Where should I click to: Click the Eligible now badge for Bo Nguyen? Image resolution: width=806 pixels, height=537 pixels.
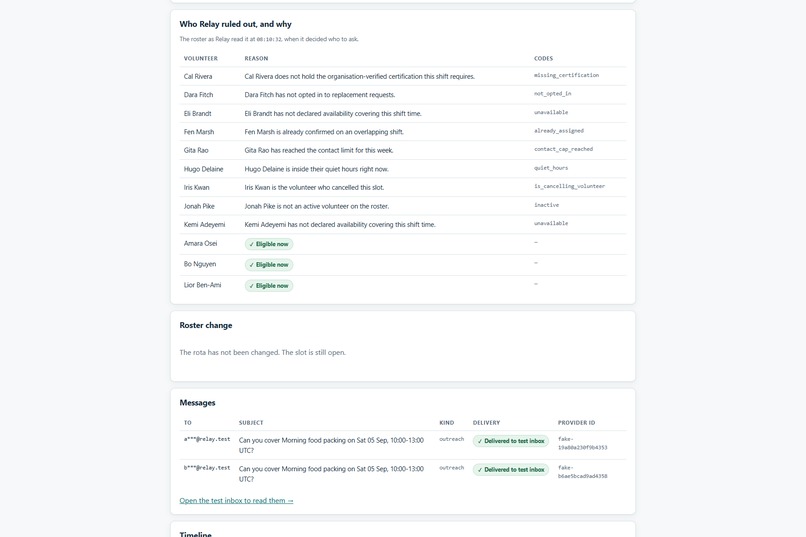269,265
